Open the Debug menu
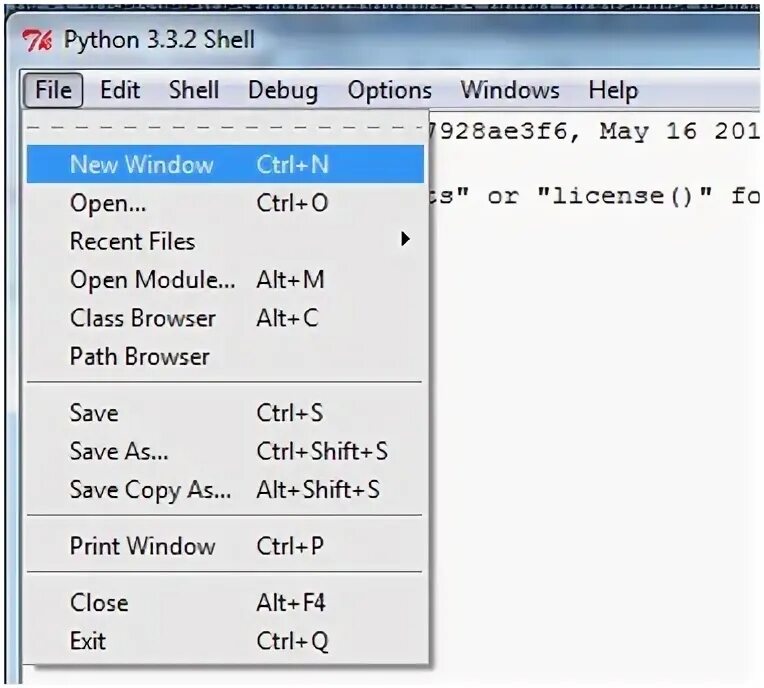The width and height of the screenshot is (764, 688). coord(283,90)
